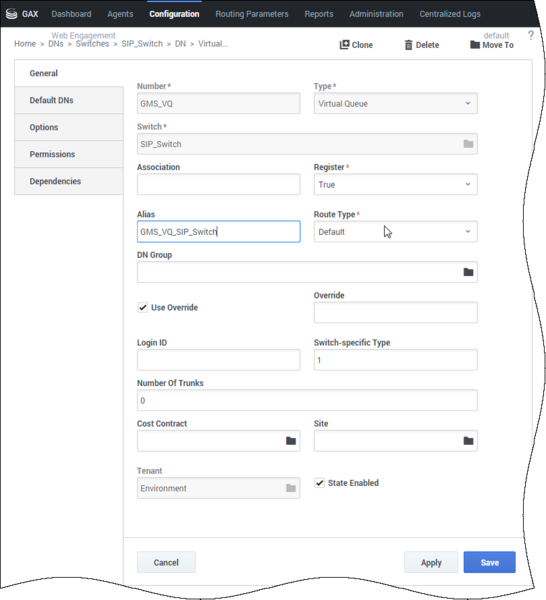Uncheck the Use Override checkbox
Screen dimensions: 546x600
click(143, 308)
